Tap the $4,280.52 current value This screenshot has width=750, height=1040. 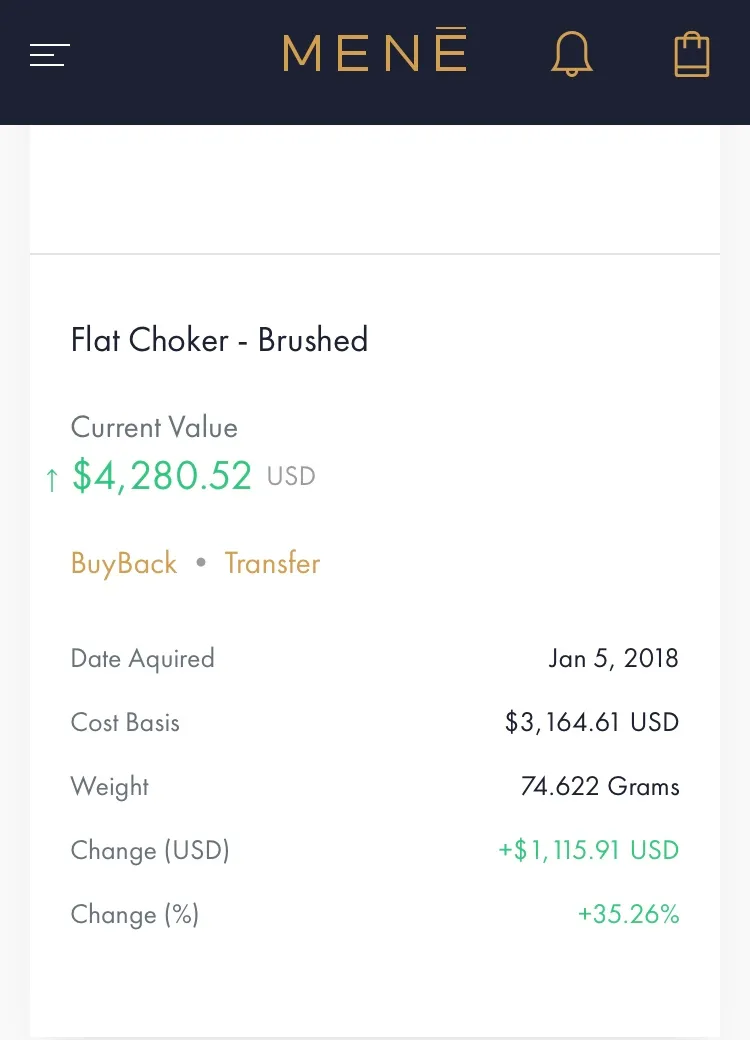point(162,476)
